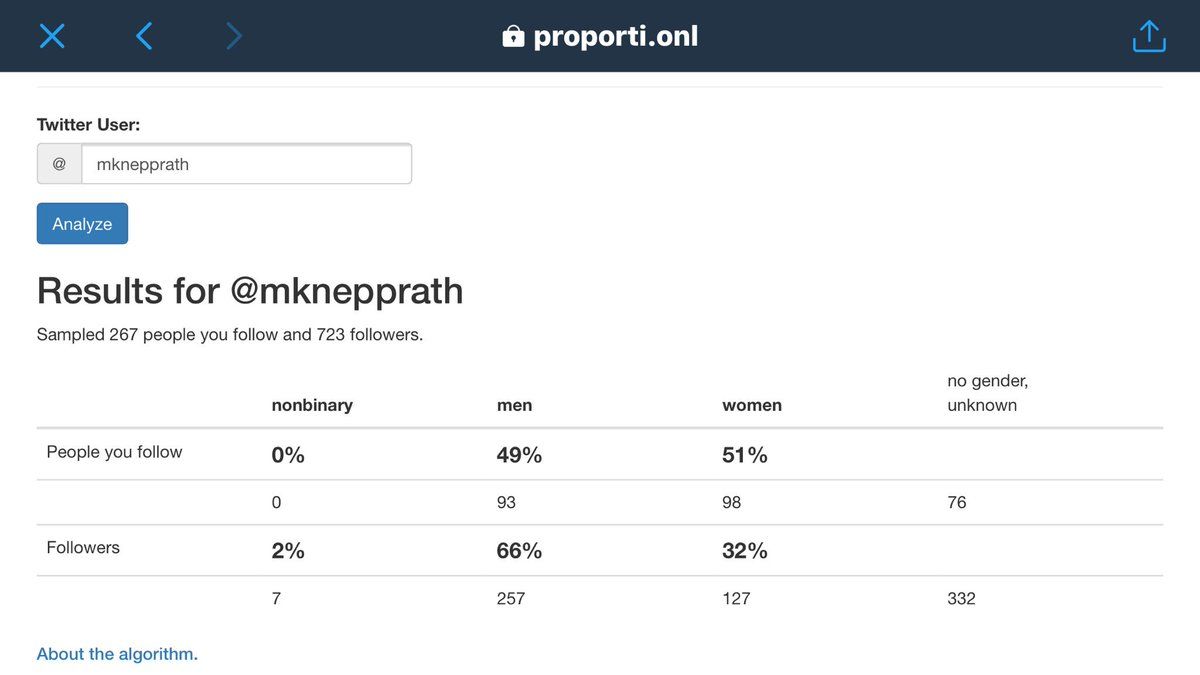The width and height of the screenshot is (1200, 675).
Task: Go back using the left chevron
Action: 144,36
